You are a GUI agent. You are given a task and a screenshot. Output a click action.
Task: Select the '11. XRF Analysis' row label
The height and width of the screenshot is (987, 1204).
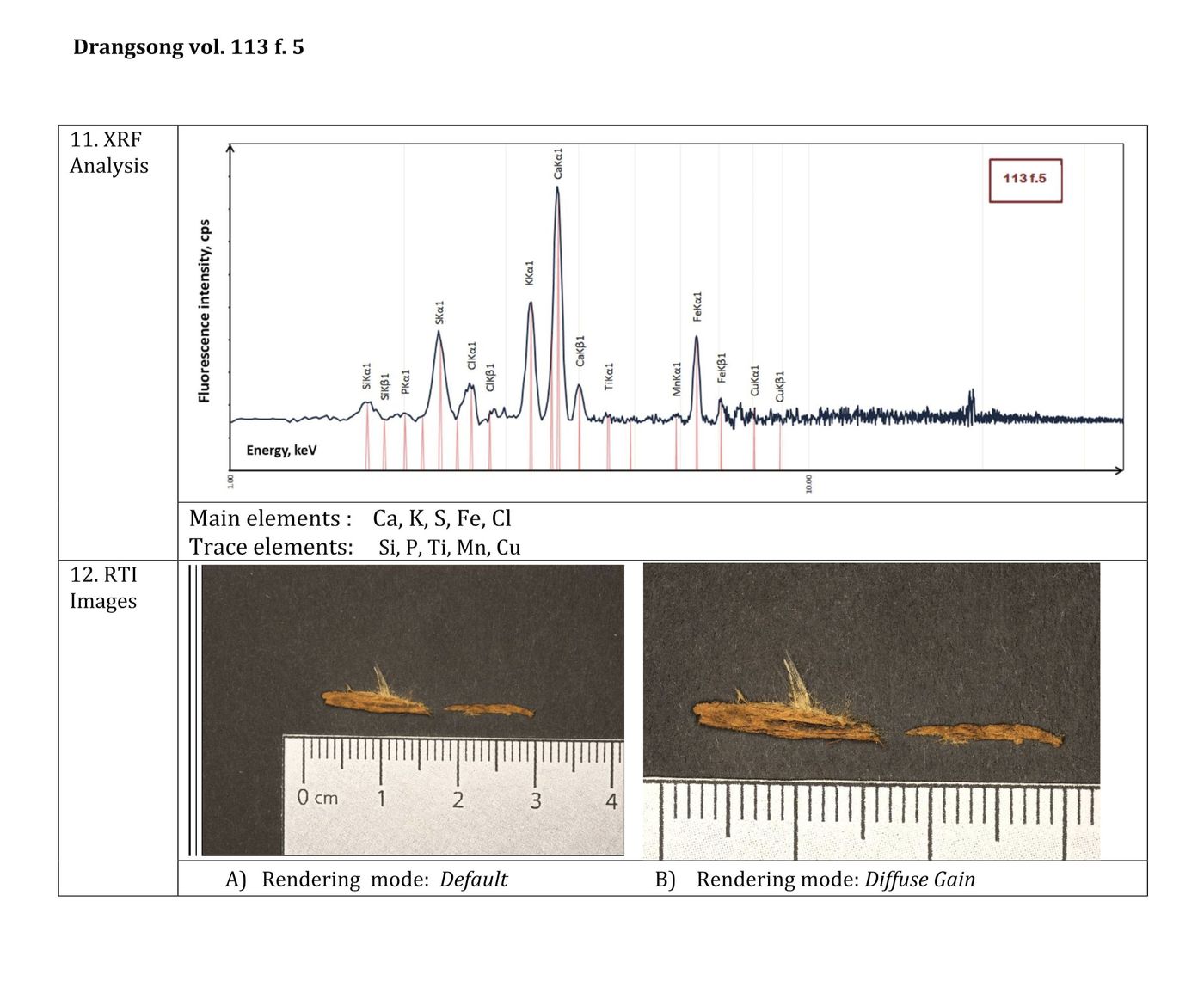coord(109,152)
